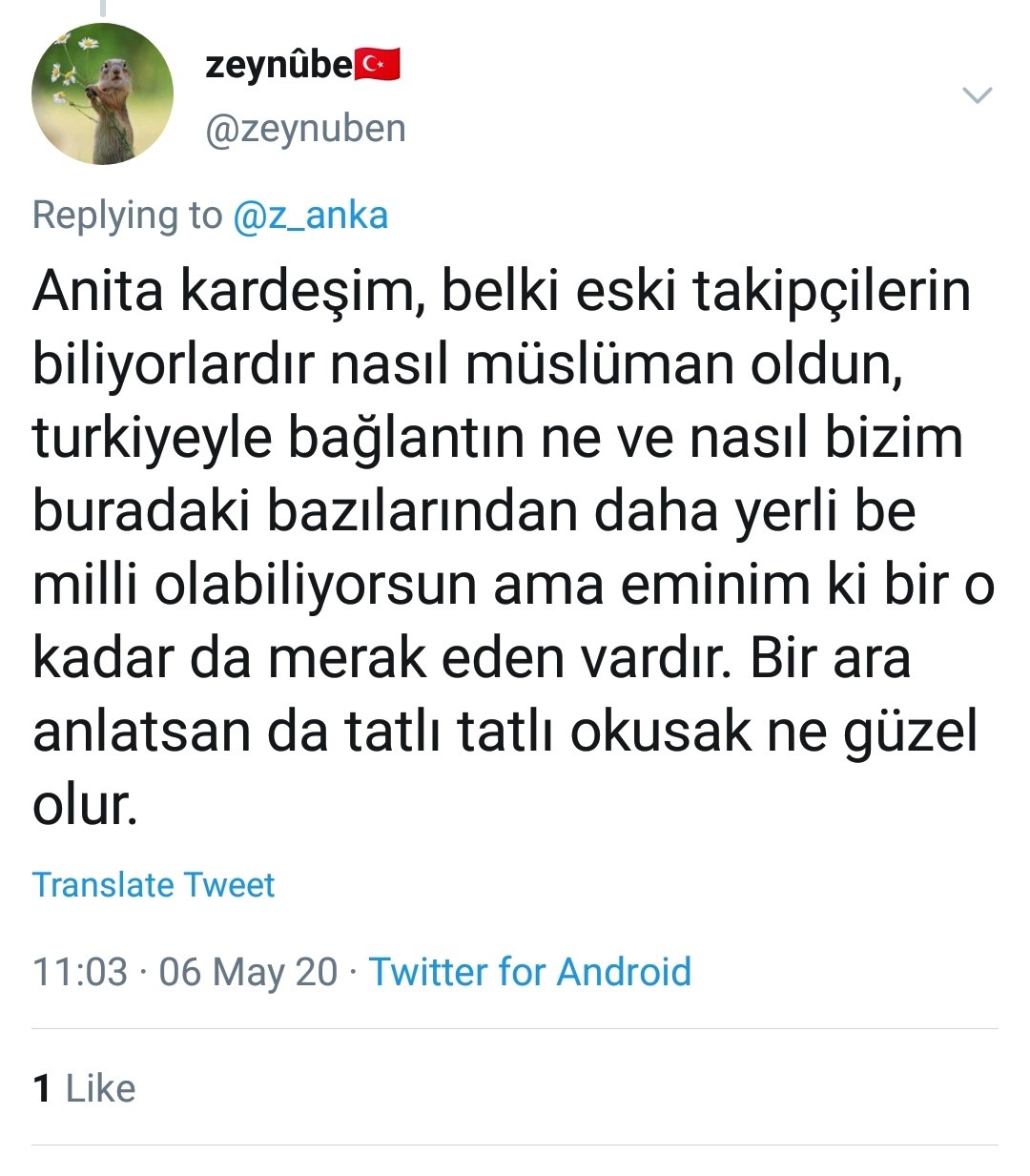Click the daisies in the avatar photo
Screen dimensions: 1030x1176
69,67
